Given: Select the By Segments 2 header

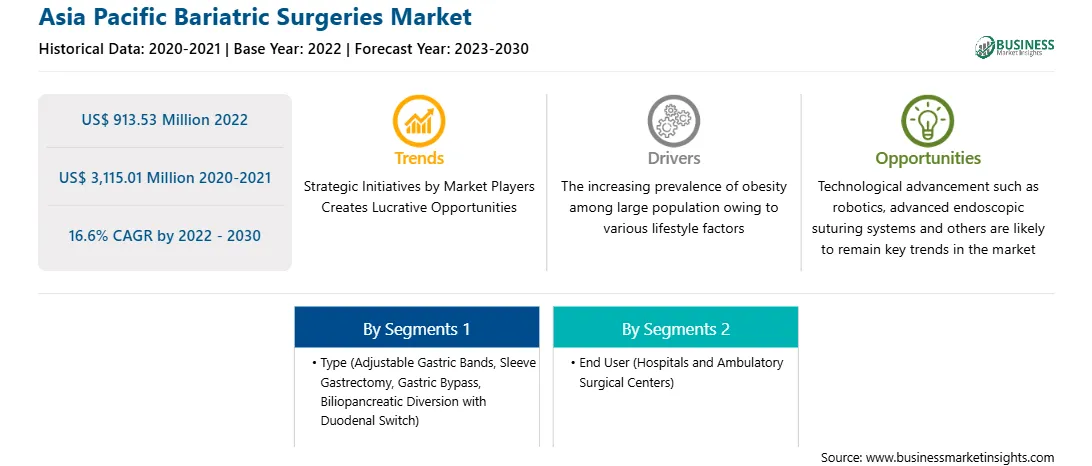Looking at the screenshot, I should point(676,327).
